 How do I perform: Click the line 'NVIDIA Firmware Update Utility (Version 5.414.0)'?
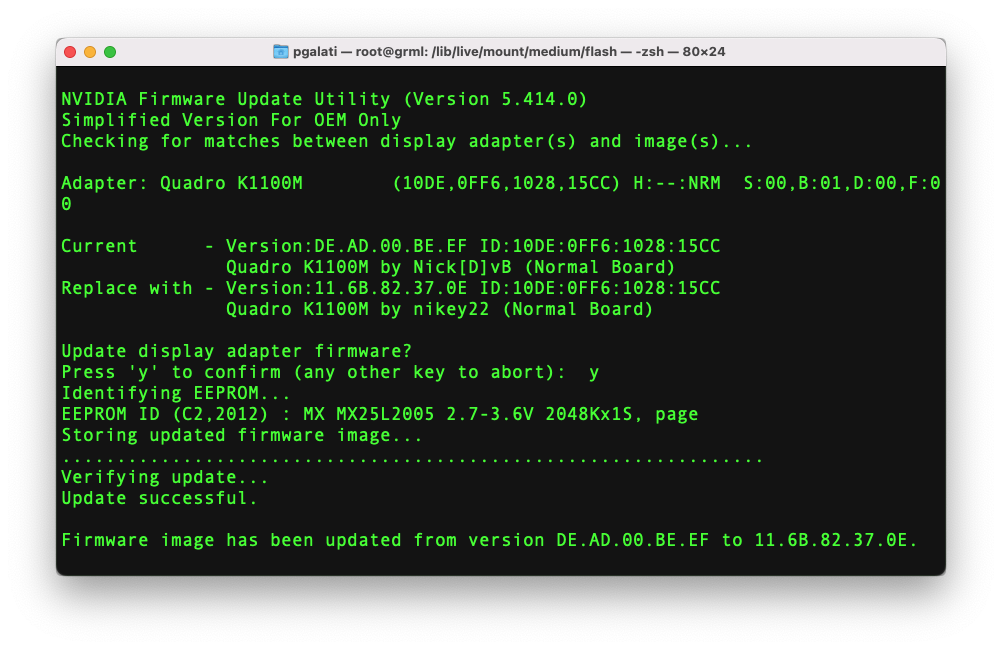click(x=324, y=99)
